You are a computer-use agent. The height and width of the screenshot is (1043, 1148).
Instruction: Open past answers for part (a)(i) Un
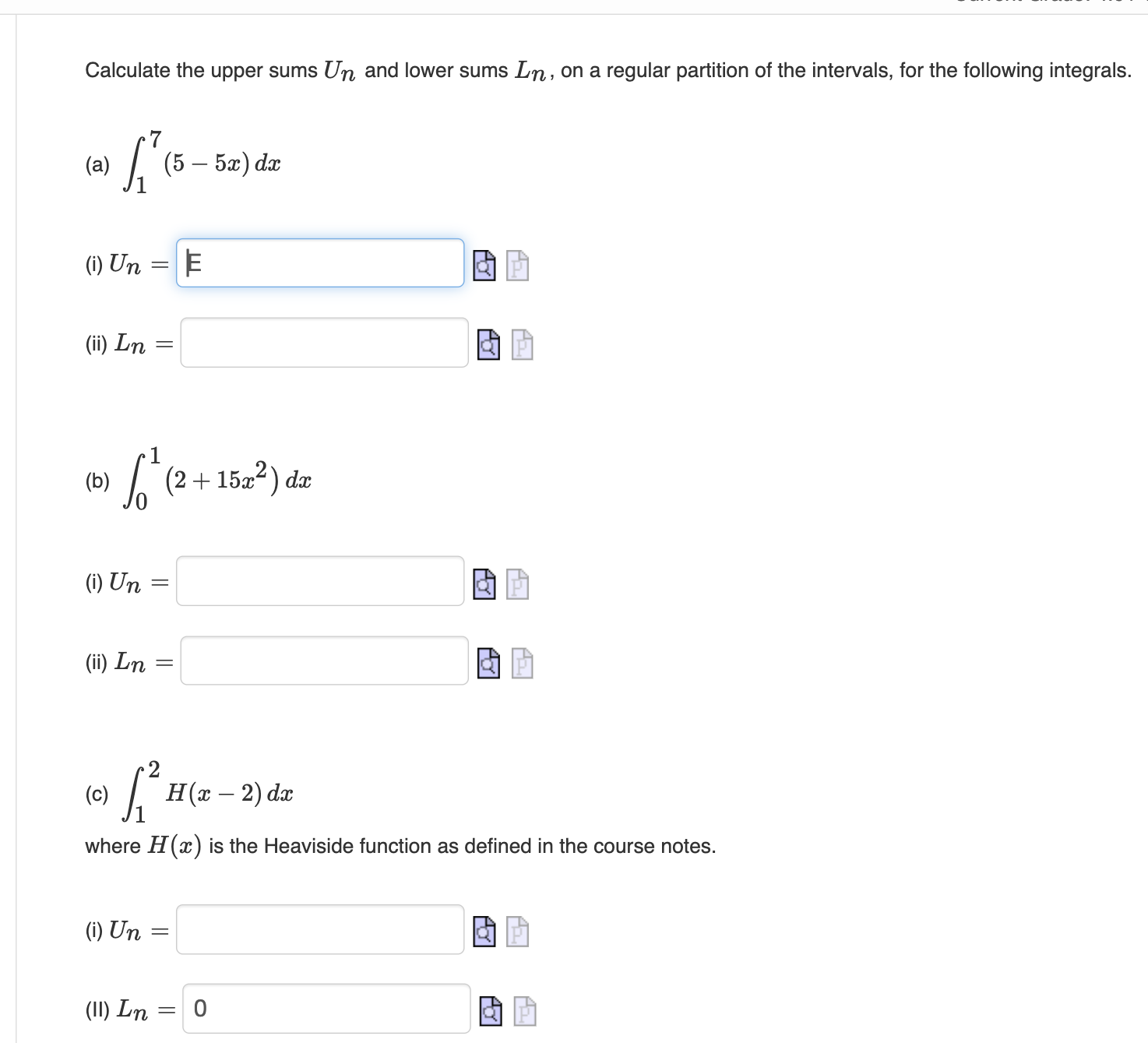click(x=517, y=265)
